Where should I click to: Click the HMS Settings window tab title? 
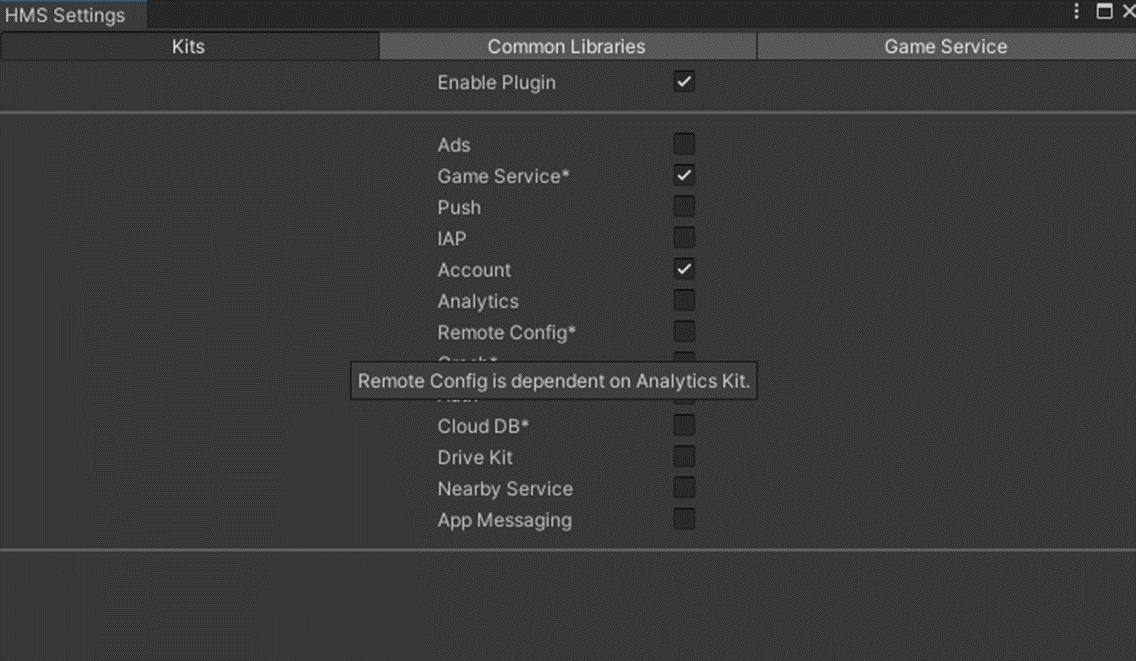pyautogui.click(x=65, y=15)
